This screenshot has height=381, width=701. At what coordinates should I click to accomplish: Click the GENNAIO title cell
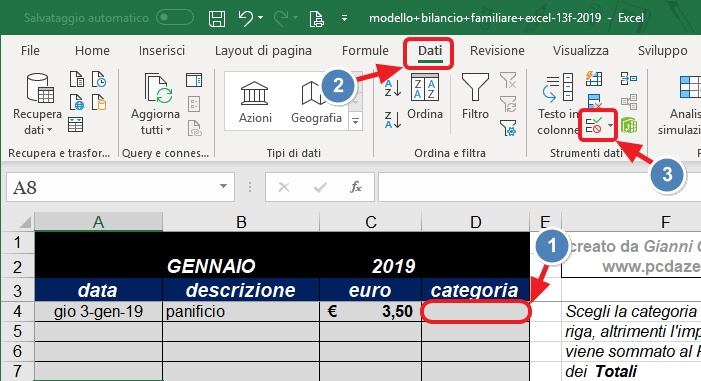(211, 267)
